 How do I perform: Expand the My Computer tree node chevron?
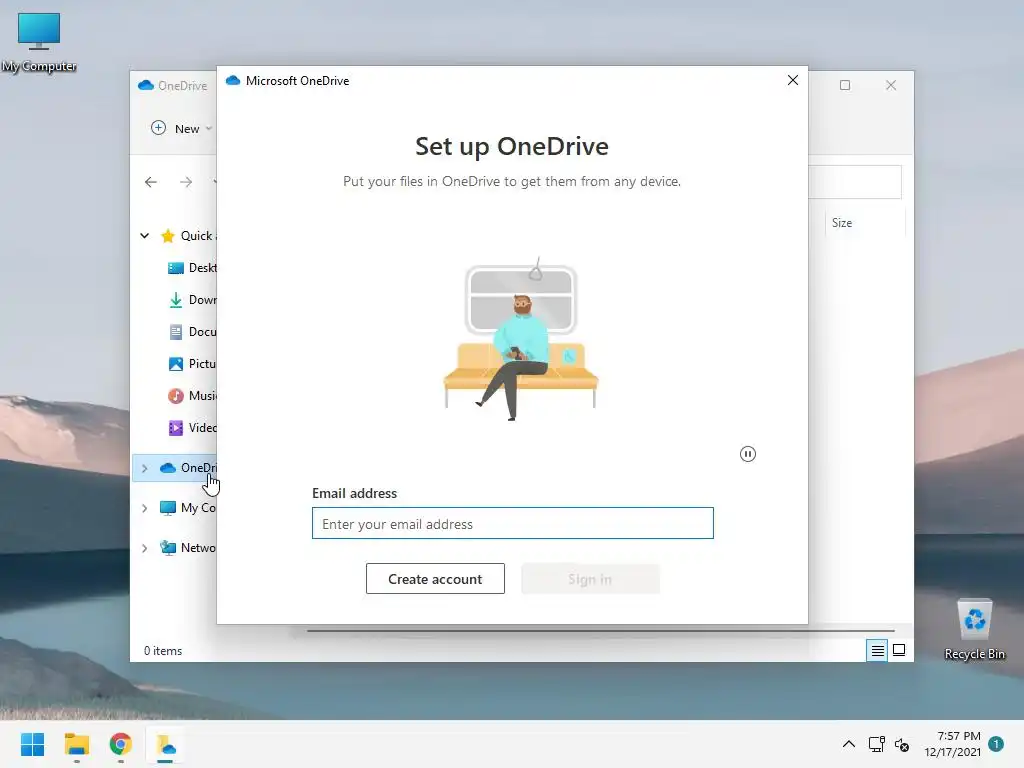[x=145, y=508]
